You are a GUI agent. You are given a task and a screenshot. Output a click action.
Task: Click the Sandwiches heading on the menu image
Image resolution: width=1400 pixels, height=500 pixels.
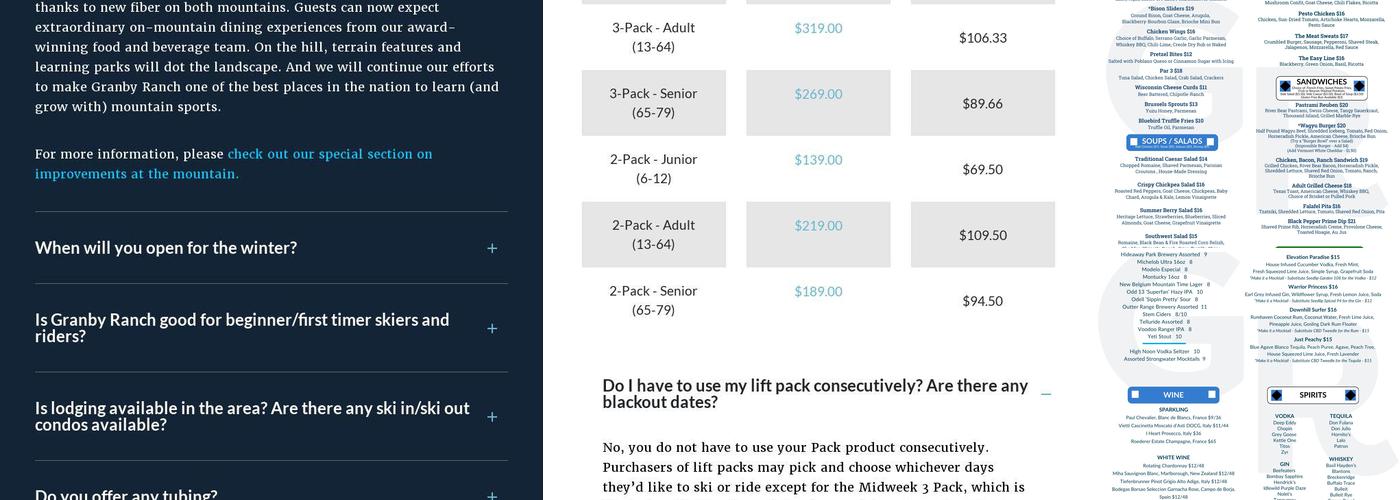(1321, 83)
